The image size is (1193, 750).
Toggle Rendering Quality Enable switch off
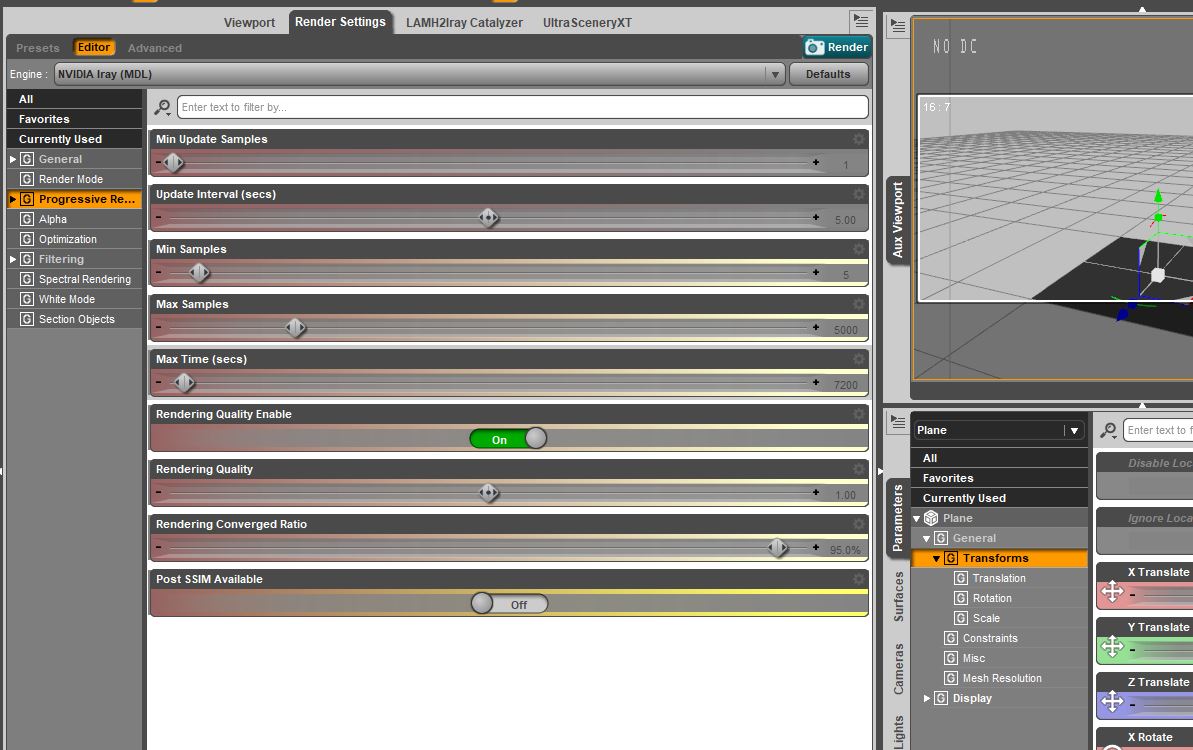tap(508, 439)
